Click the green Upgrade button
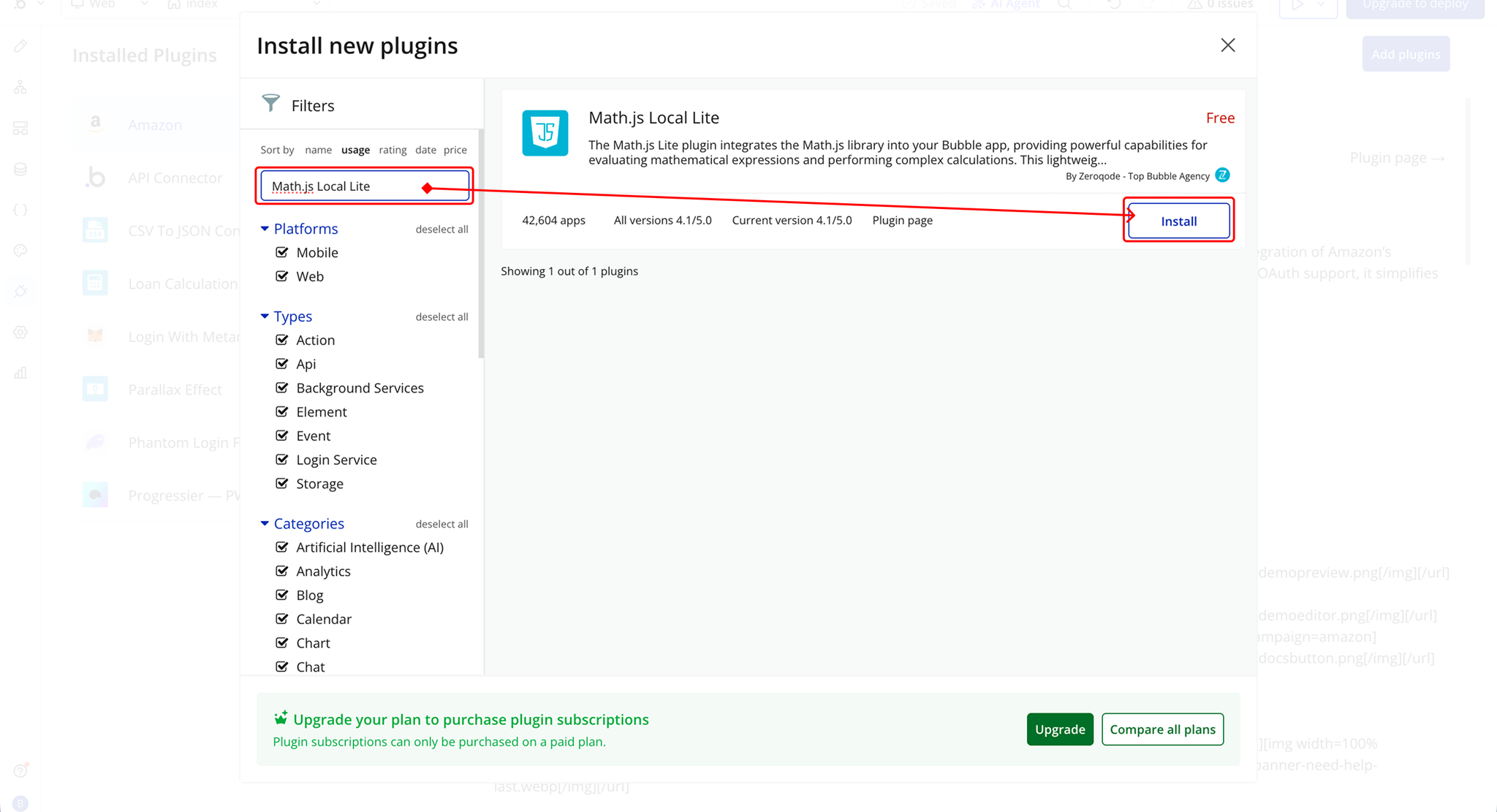 pyautogui.click(x=1060, y=729)
